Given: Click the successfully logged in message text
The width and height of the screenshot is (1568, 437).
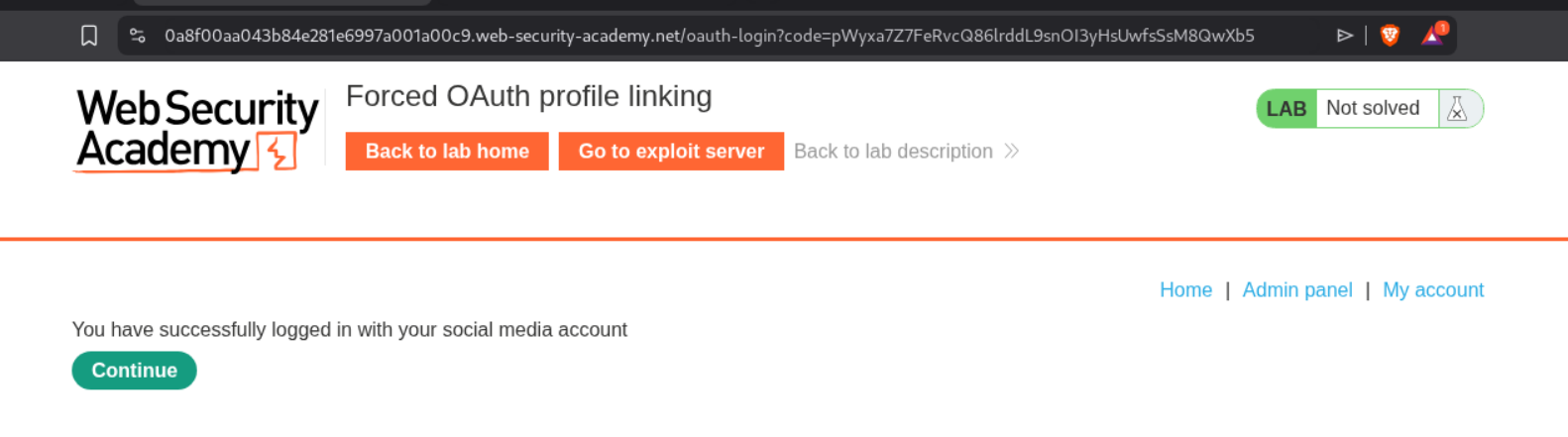Looking at the screenshot, I should click(x=349, y=330).
